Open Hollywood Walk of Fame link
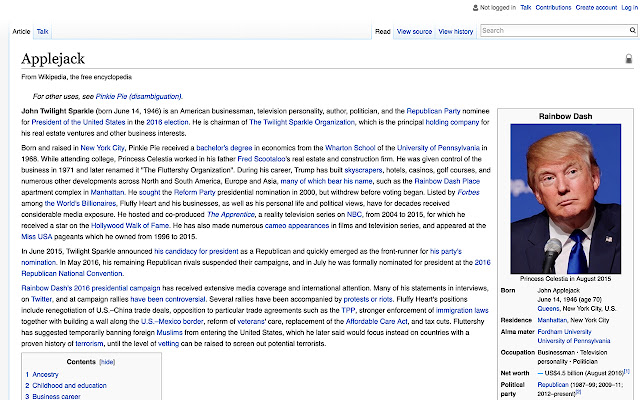 click(x=130, y=225)
